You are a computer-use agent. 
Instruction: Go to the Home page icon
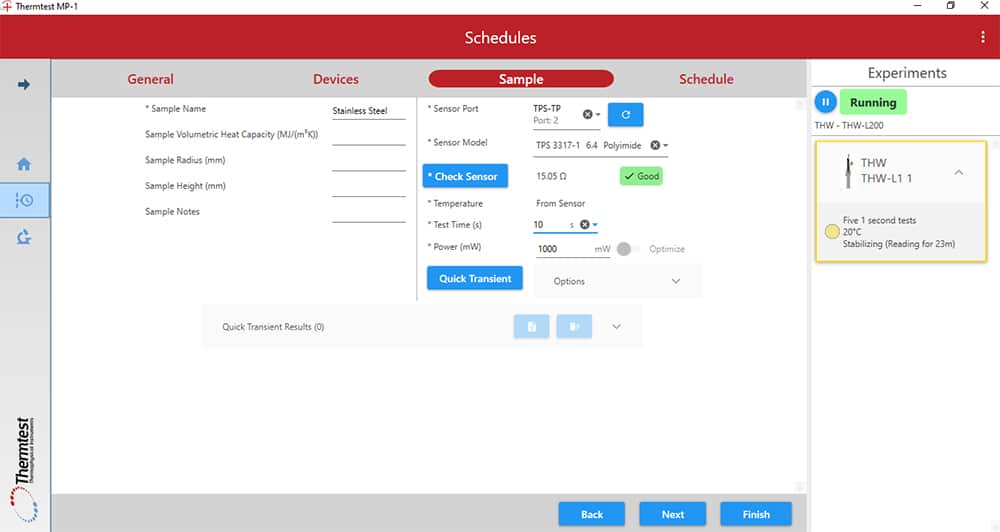[x=24, y=164]
